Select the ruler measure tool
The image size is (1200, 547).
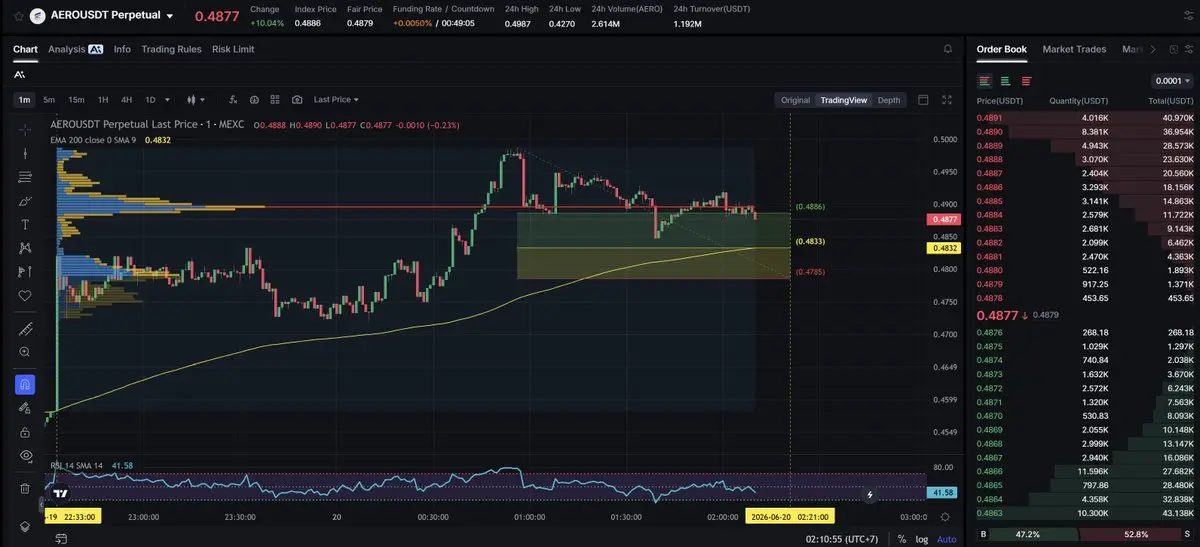pos(25,329)
